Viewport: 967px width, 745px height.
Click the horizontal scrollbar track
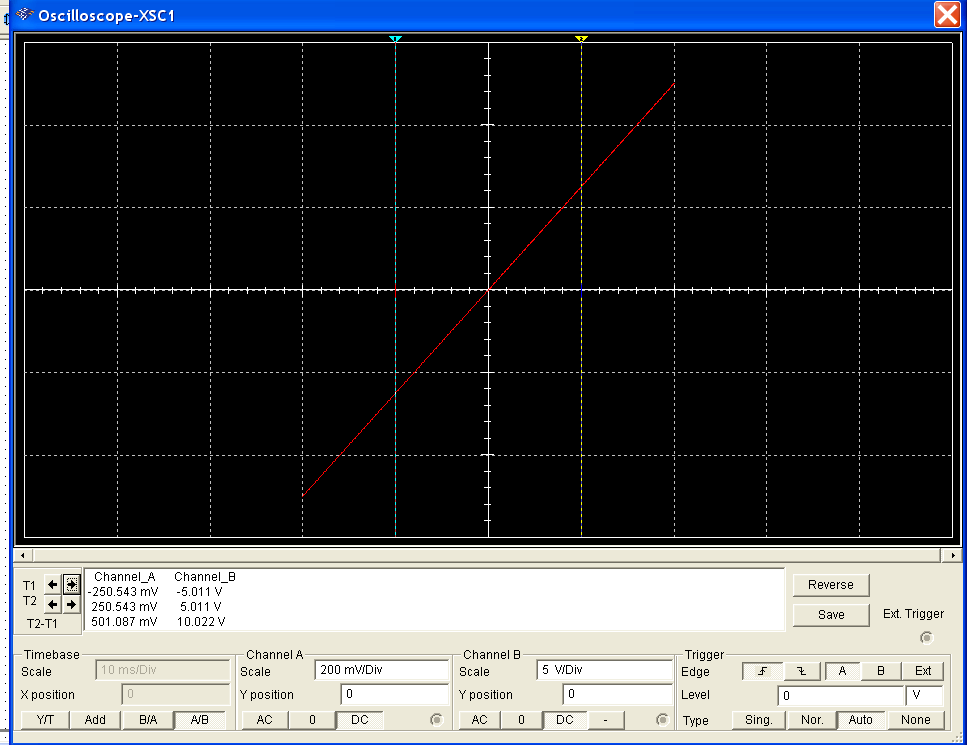[x=487, y=555]
